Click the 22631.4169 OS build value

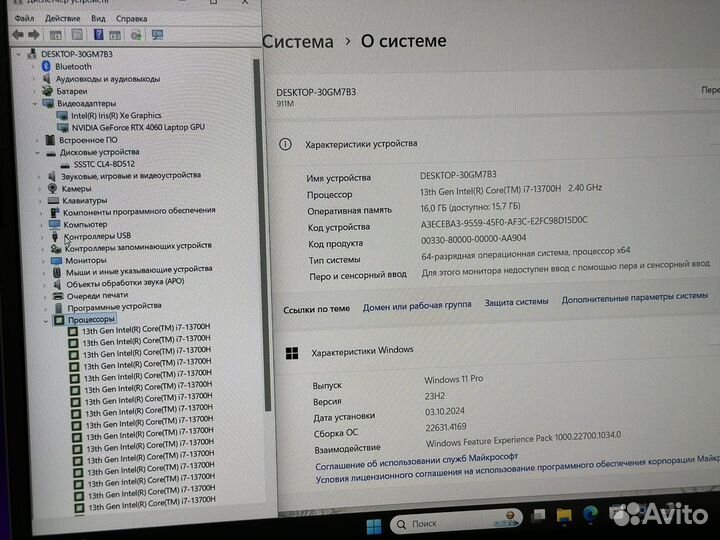click(x=445, y=427)
